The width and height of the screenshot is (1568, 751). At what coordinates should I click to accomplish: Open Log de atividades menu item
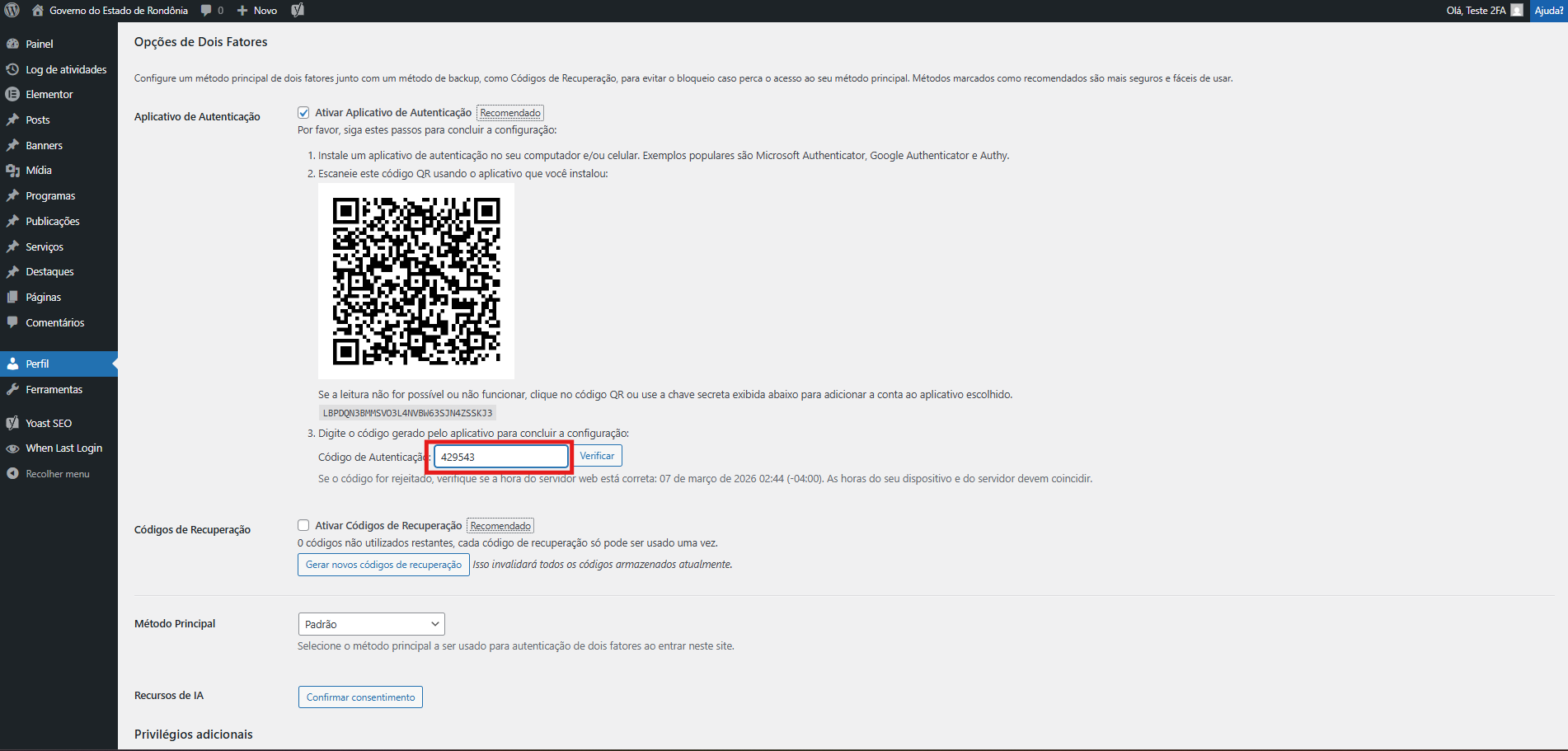click(66, 70)
